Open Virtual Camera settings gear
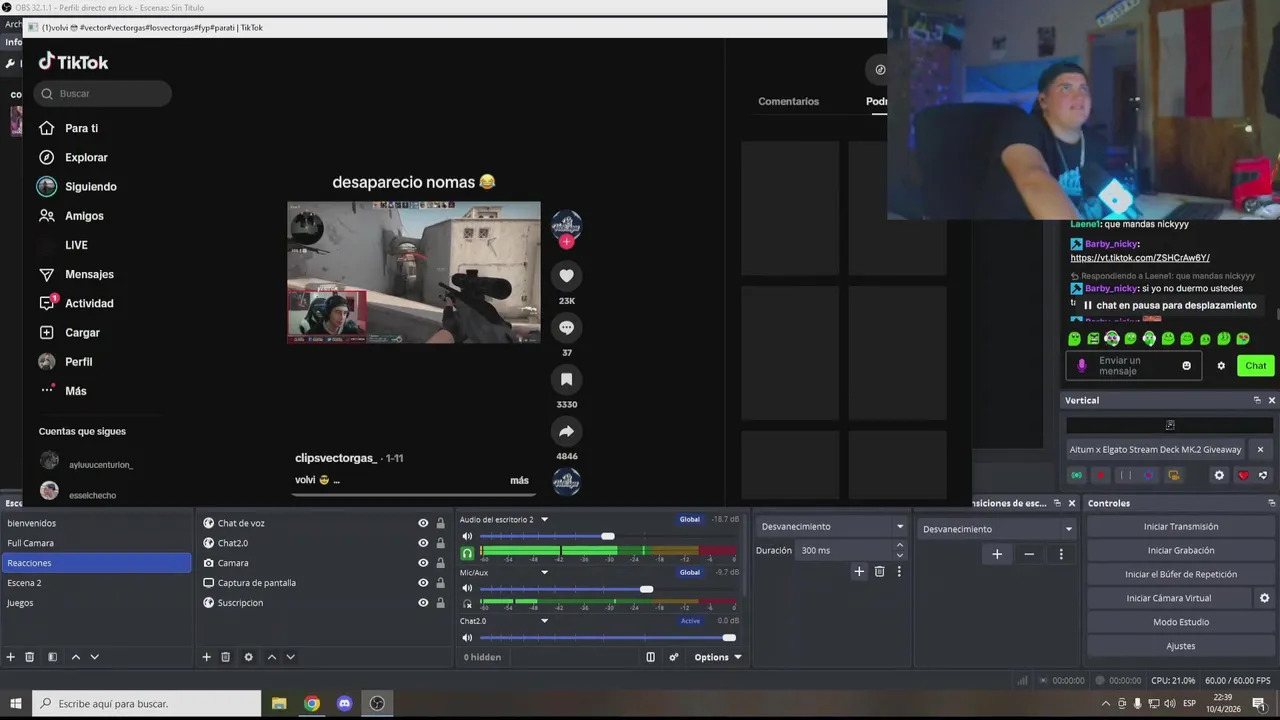Image resolution: width=1280 pixels, height=720 pixels. pyautogui.click(x=1264, y=598)
